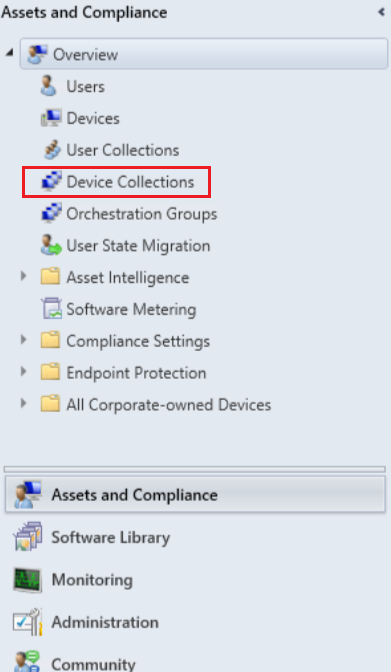The width and height of the screenshot is (391, 672).
Task: Select the User State Migration icon
Action: [51, 245]
